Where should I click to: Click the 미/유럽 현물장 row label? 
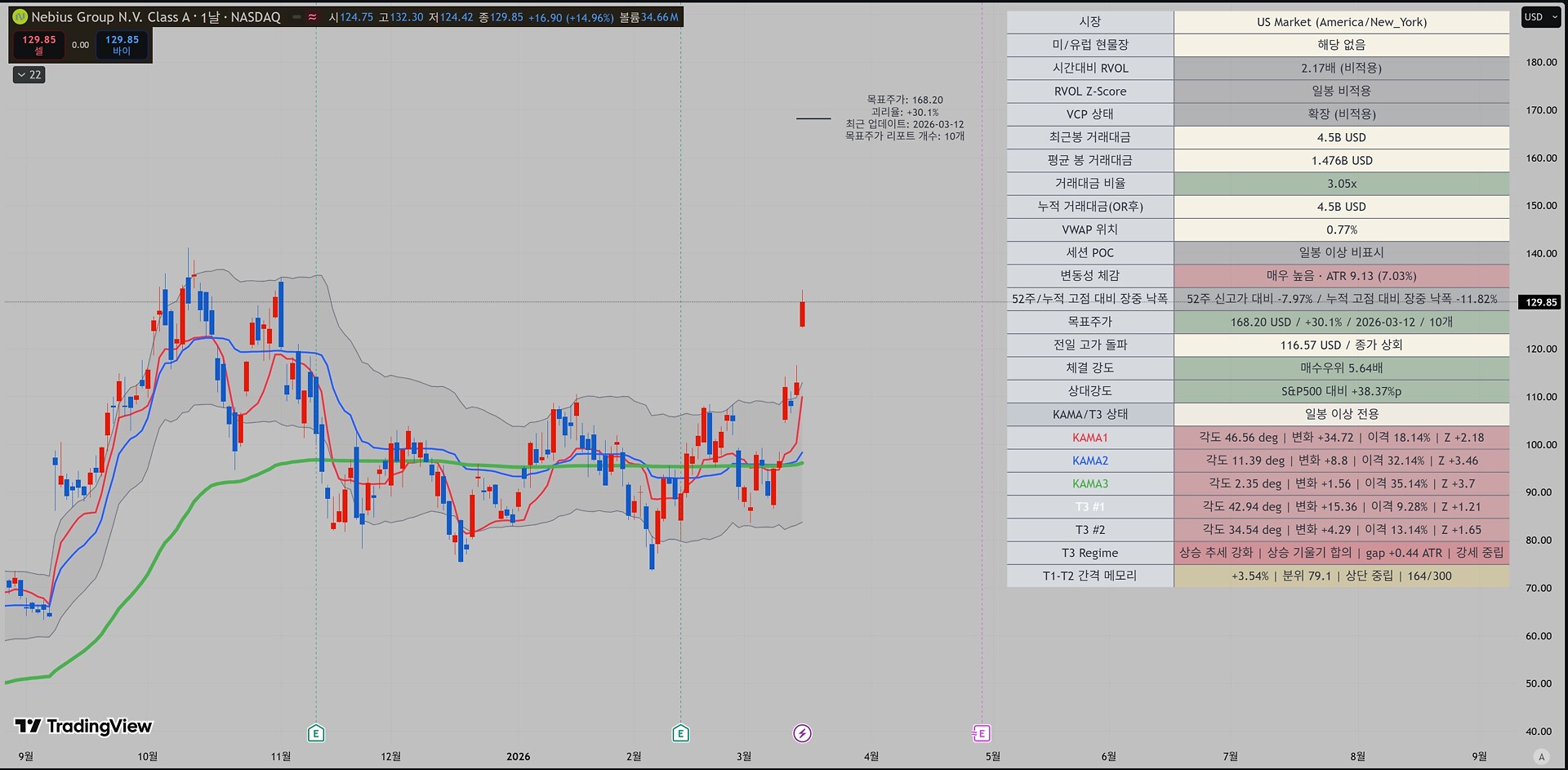1090,45
